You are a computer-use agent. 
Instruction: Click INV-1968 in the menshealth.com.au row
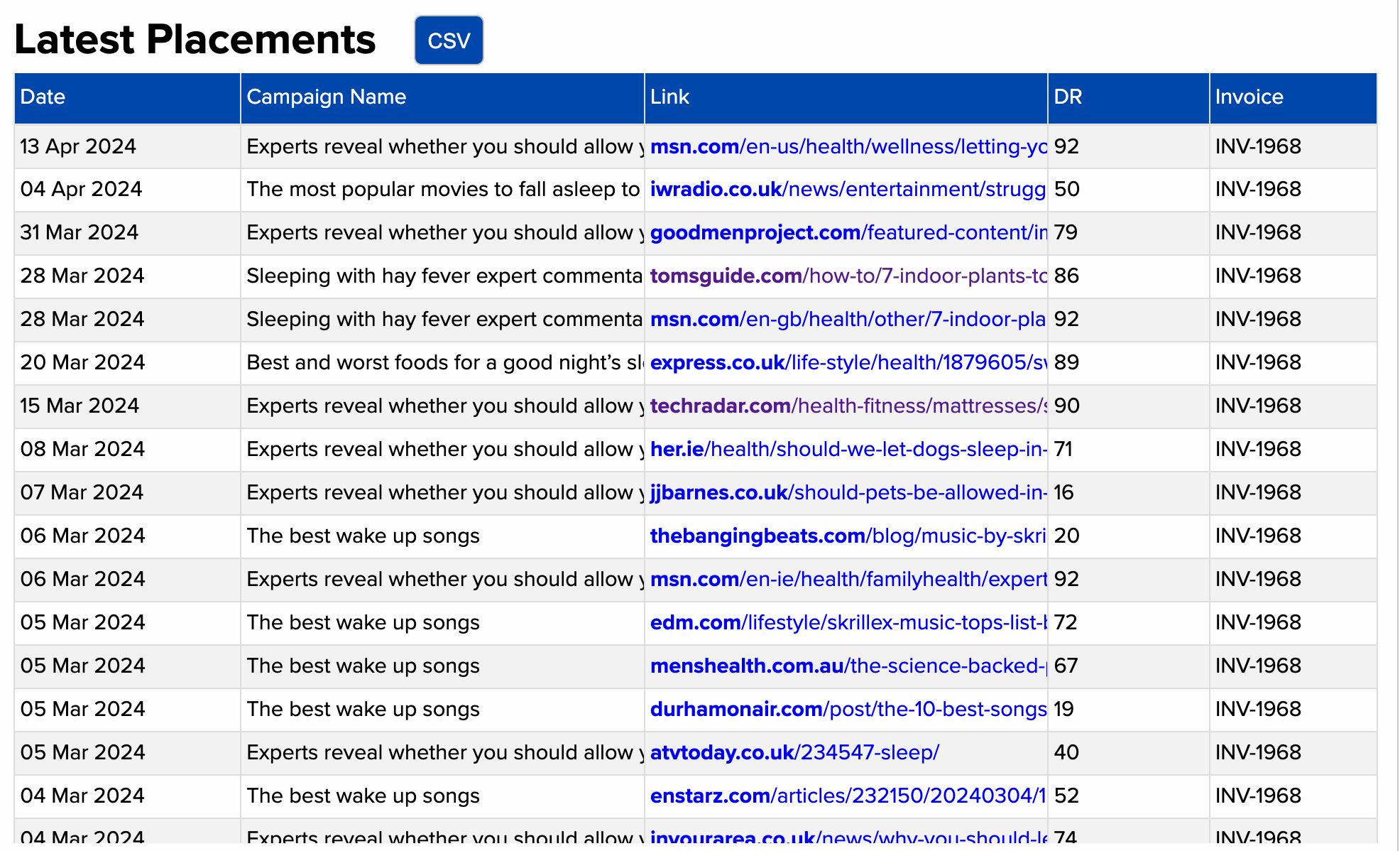[x=1258, y=666]
